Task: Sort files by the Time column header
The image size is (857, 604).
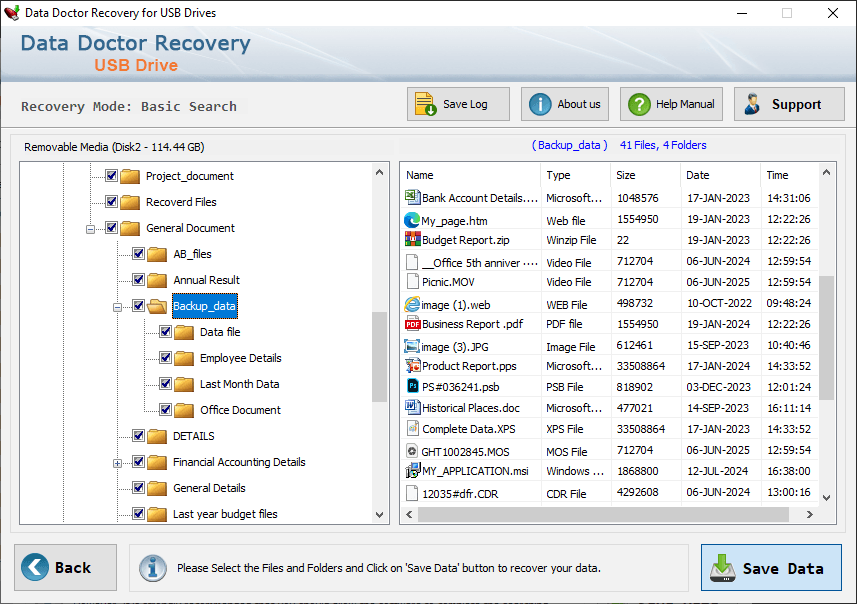Action: click(x=790, y=175)
